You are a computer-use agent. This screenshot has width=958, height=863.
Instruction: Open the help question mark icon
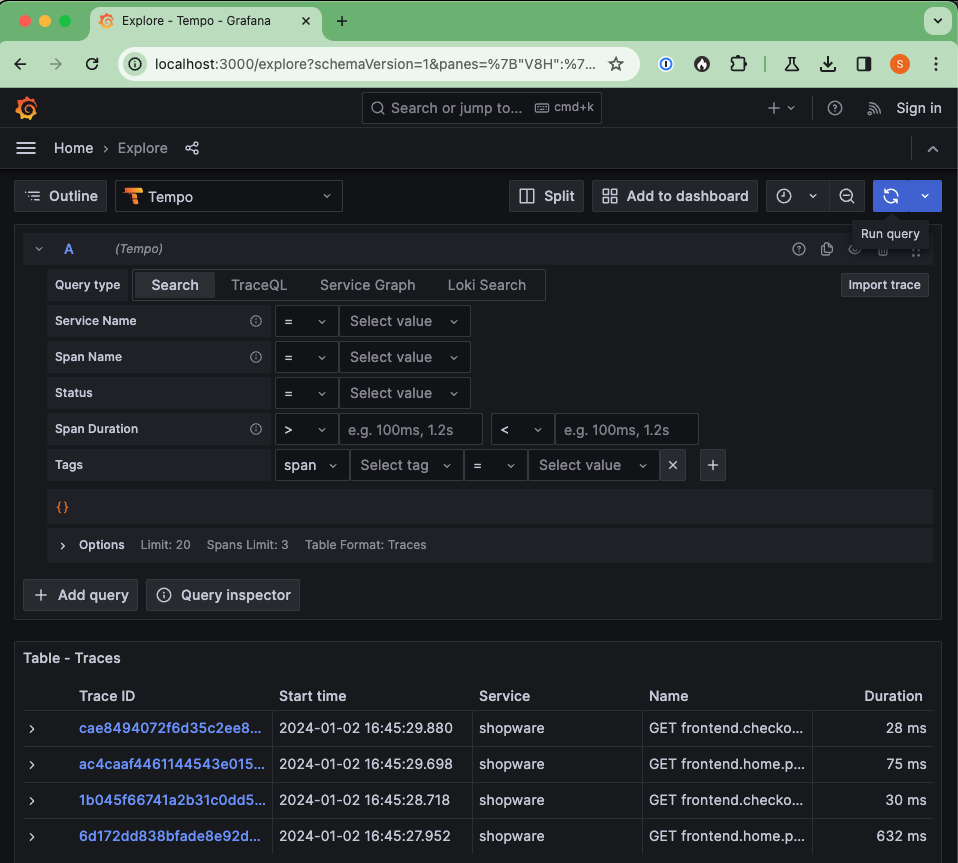click(x=835, y=108)
